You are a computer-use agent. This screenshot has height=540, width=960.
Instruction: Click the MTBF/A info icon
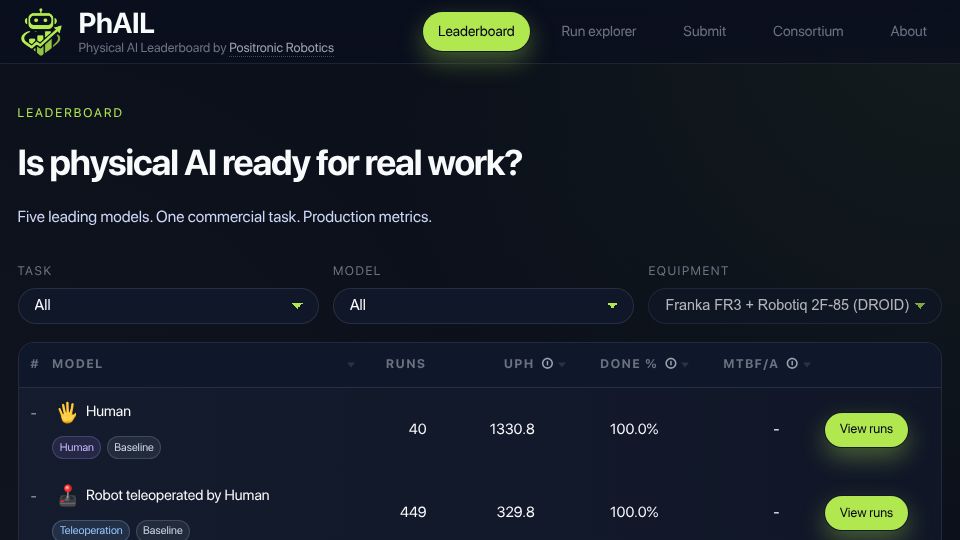click(792, 364)
